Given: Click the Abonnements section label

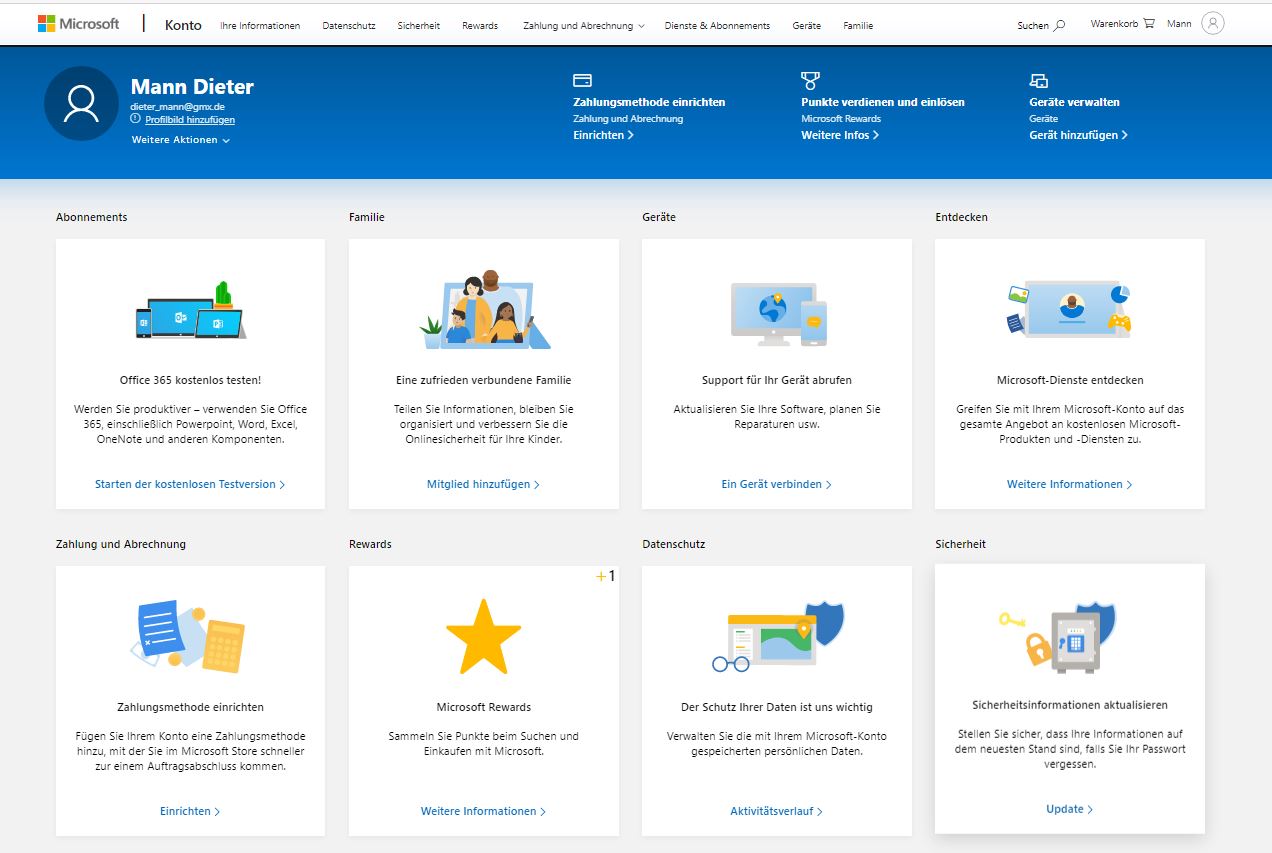Looking at the screenshot, I should [x=92, y=217].
